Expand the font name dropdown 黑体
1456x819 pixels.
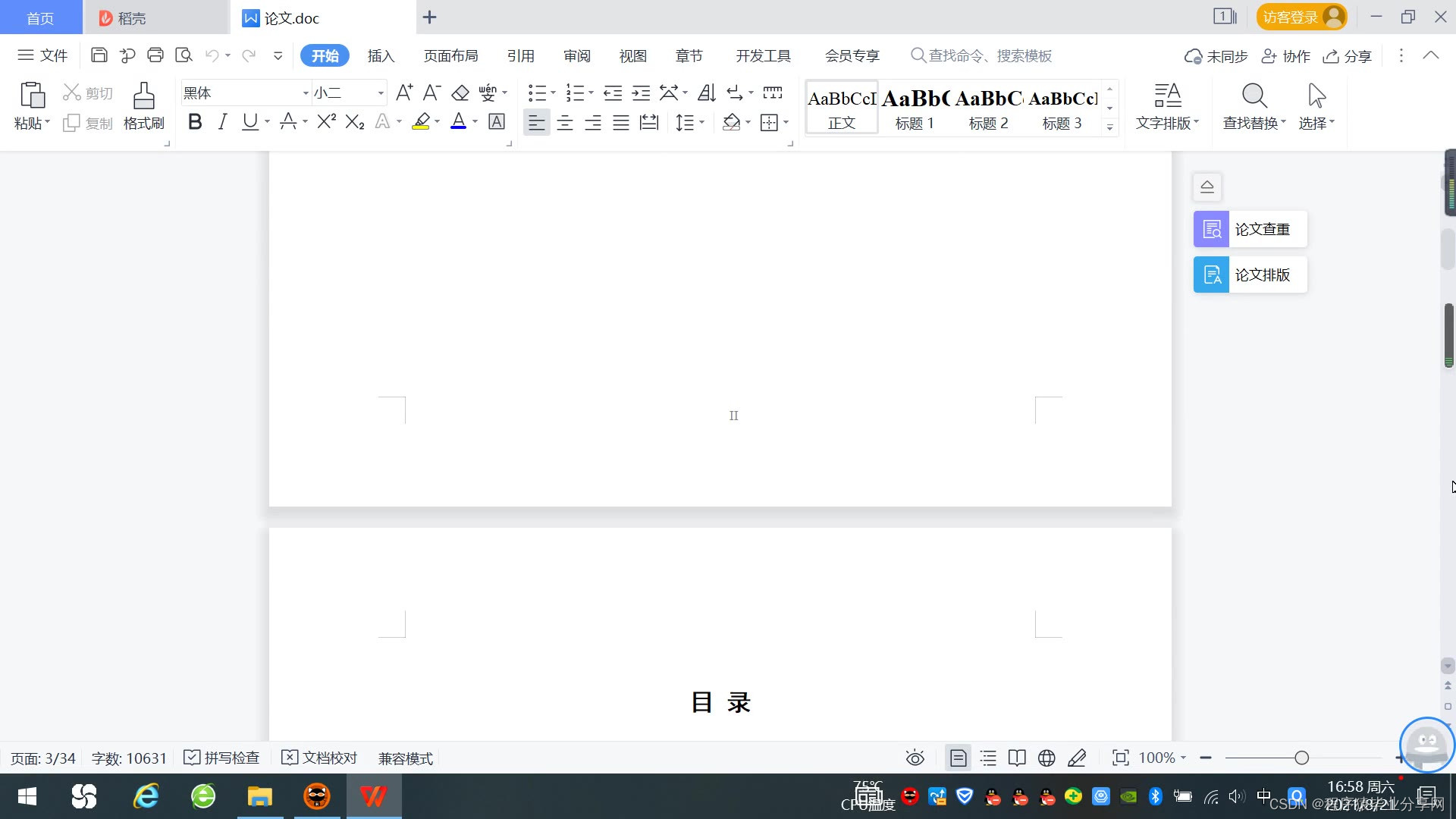tap(306, 93)
